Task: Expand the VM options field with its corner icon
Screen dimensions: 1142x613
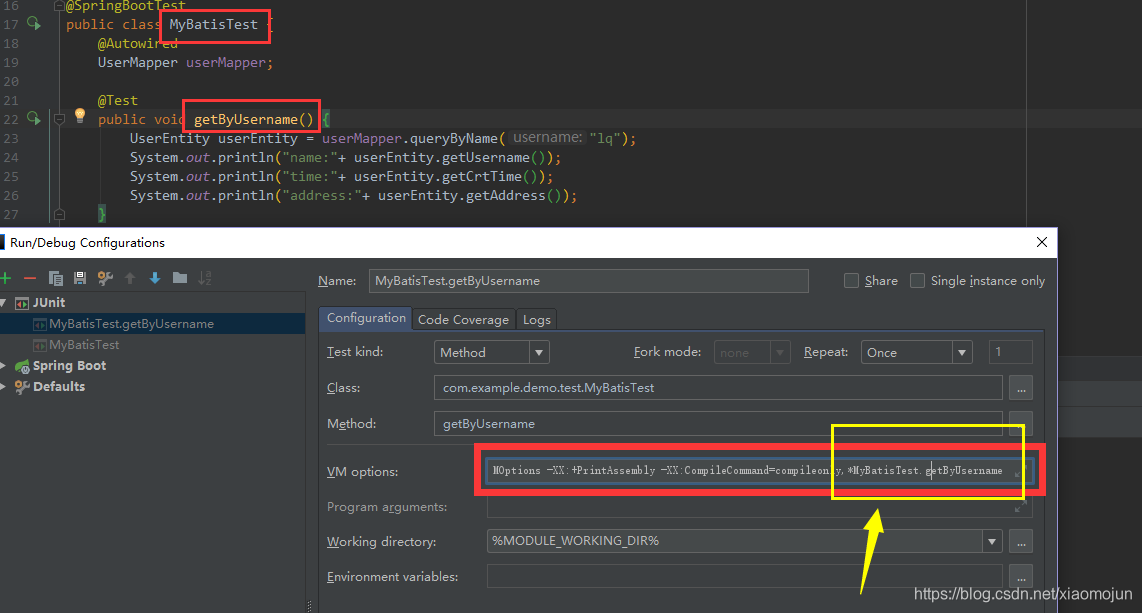Action: (1020, 473)
